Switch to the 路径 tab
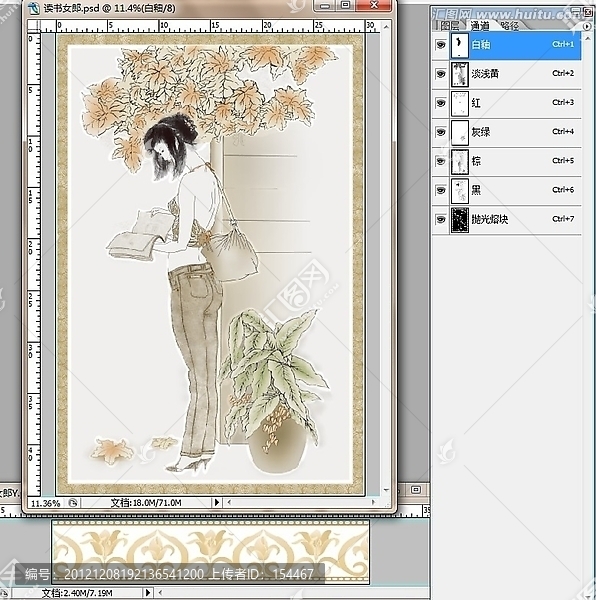Screen dimensions: 596x600 click(510, 26)
